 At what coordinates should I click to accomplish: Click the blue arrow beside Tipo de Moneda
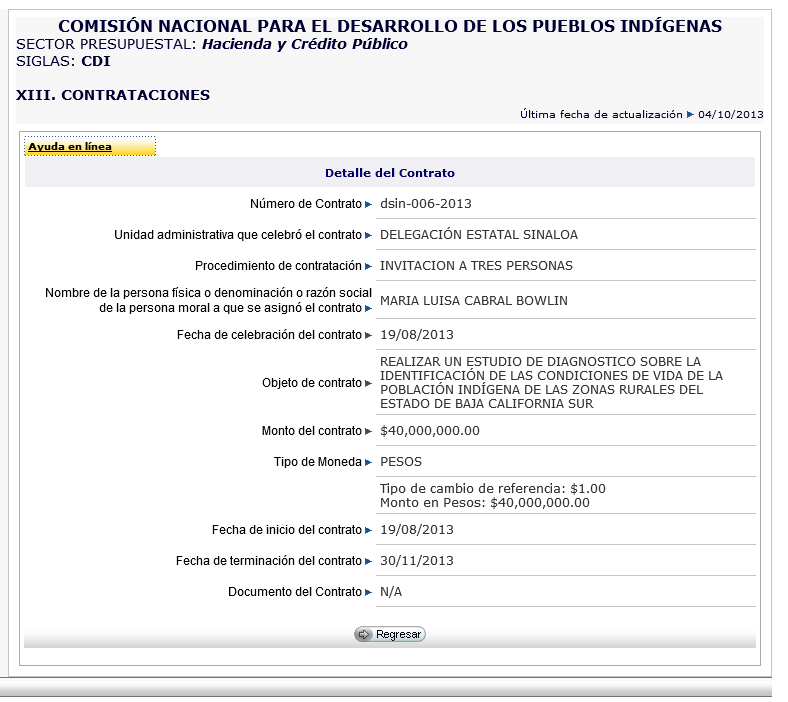(x=368, y=463)
